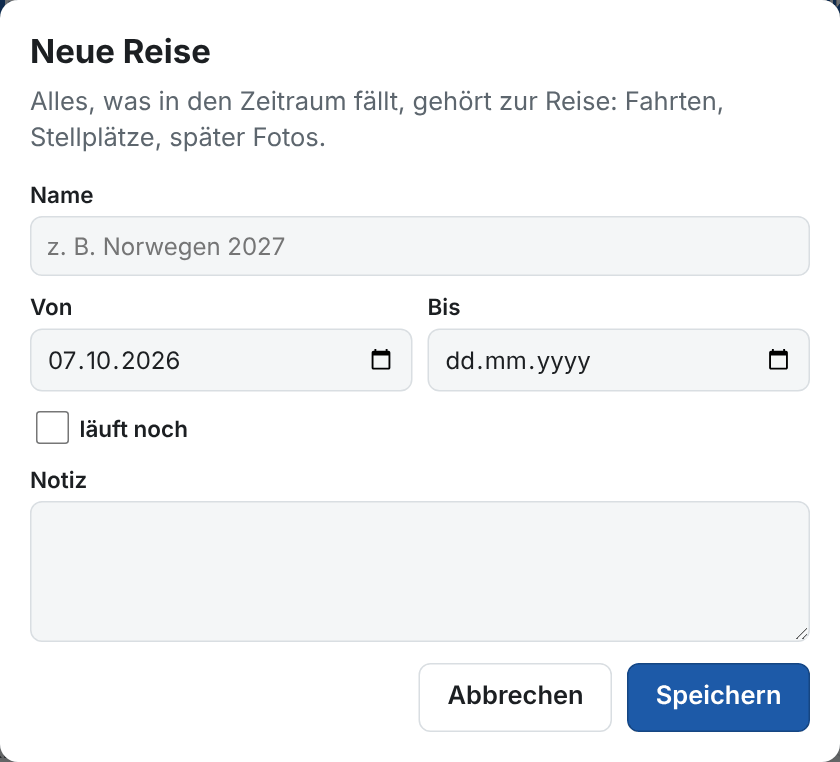Image resolution: width=840 pixels, height=762 pixels.
Task: Click the "Name" field label
Action: click(62, 195)
